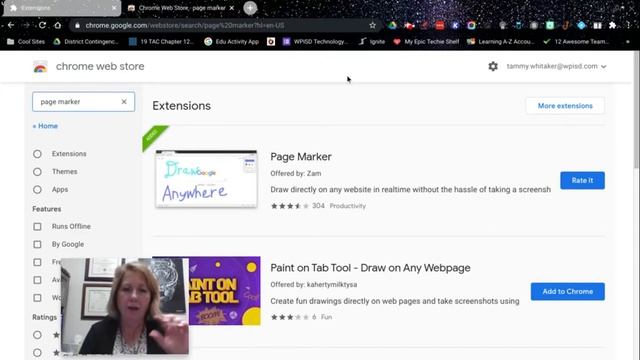Open the green bag extension icon
640x360 pixels.
[550, 25]
